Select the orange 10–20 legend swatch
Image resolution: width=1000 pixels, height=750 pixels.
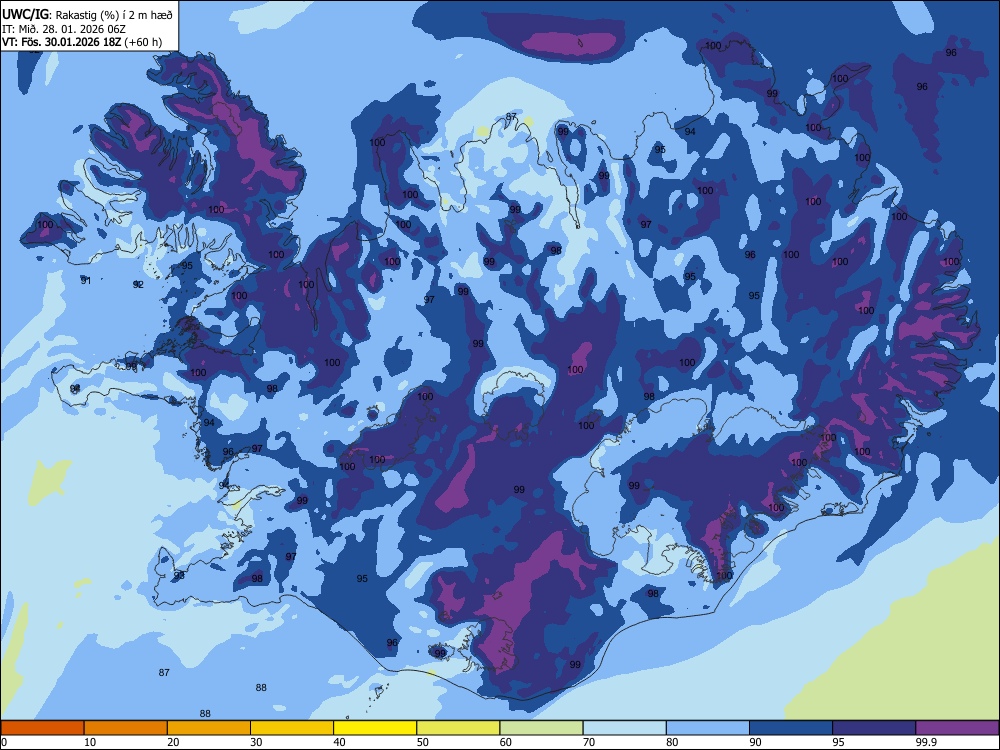126,728
